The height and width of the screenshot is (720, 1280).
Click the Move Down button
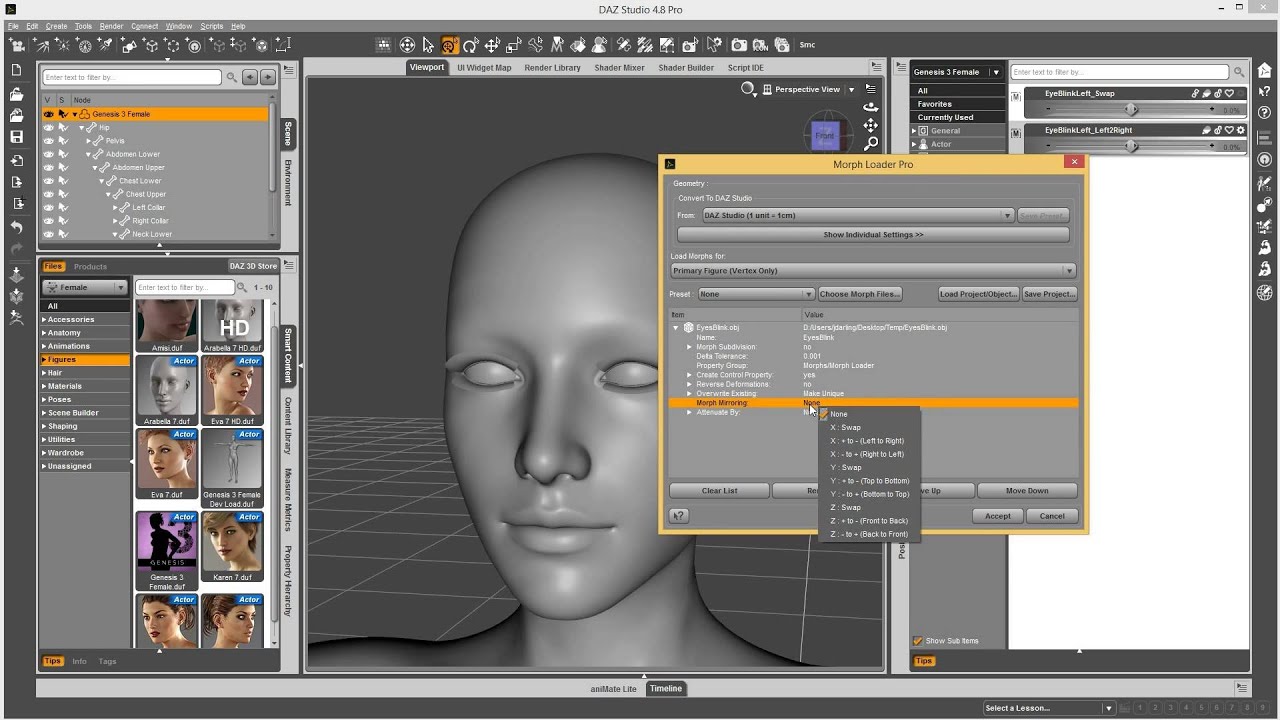pos(1027,491)
